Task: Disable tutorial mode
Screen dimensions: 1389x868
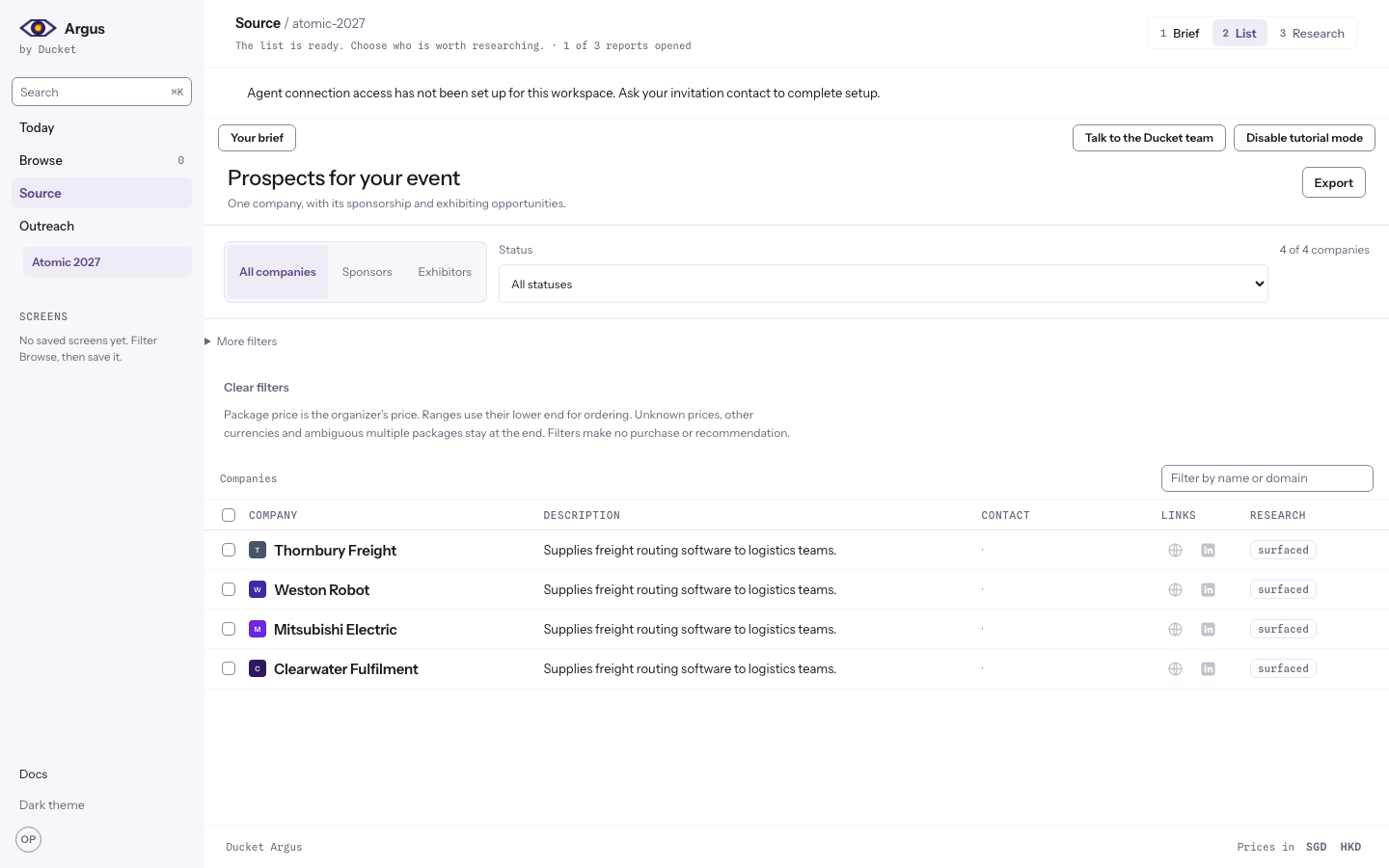Action: tap(1304, 138)
